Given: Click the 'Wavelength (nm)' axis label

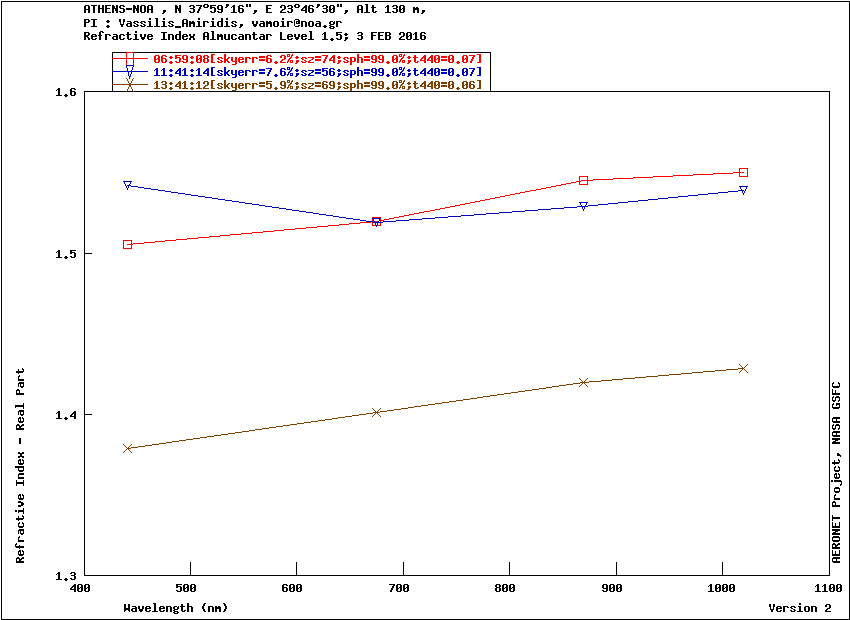Looking at the screenshot, I should click(176, 608).
